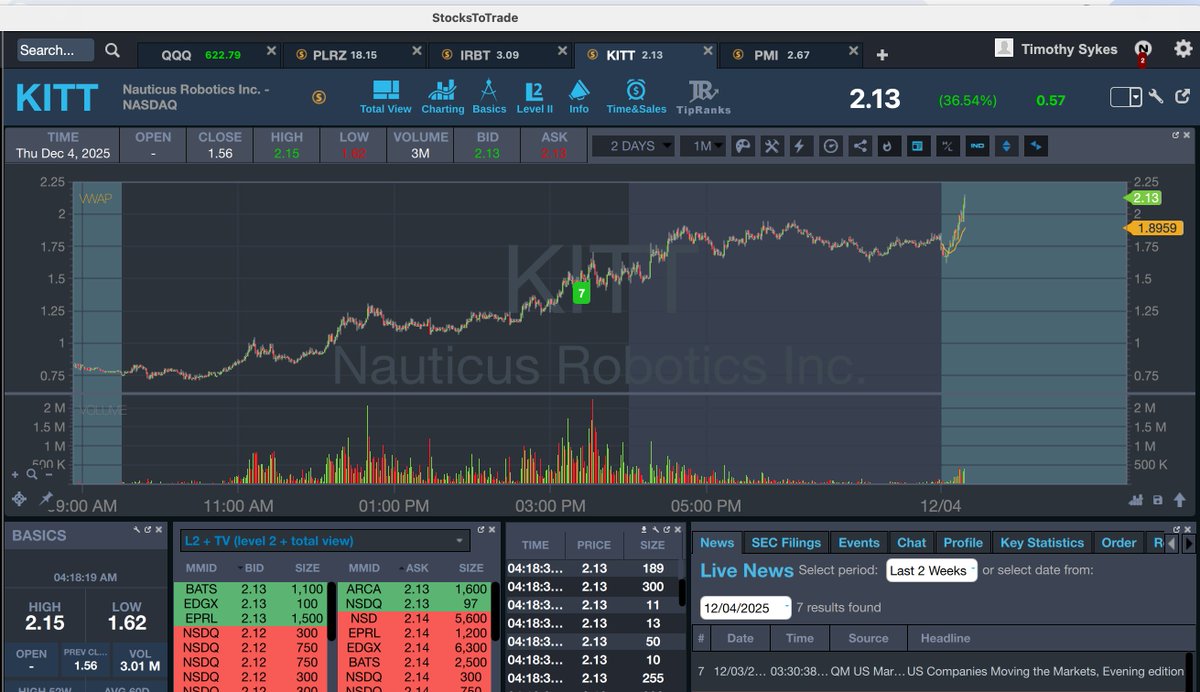Open the Total View panel

tap(385, 96)
